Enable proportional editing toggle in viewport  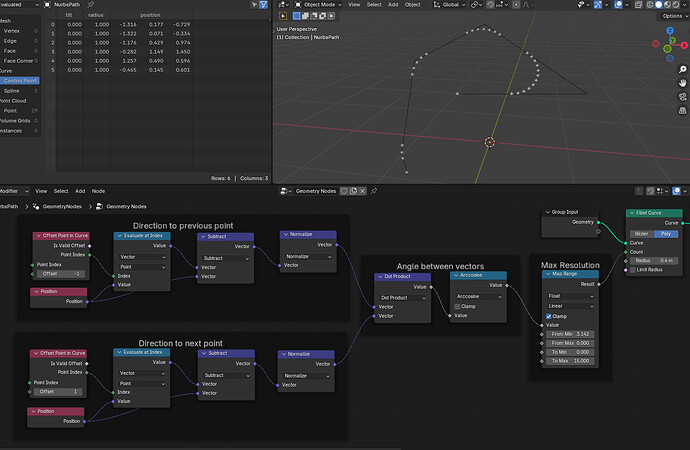(516, 4)
